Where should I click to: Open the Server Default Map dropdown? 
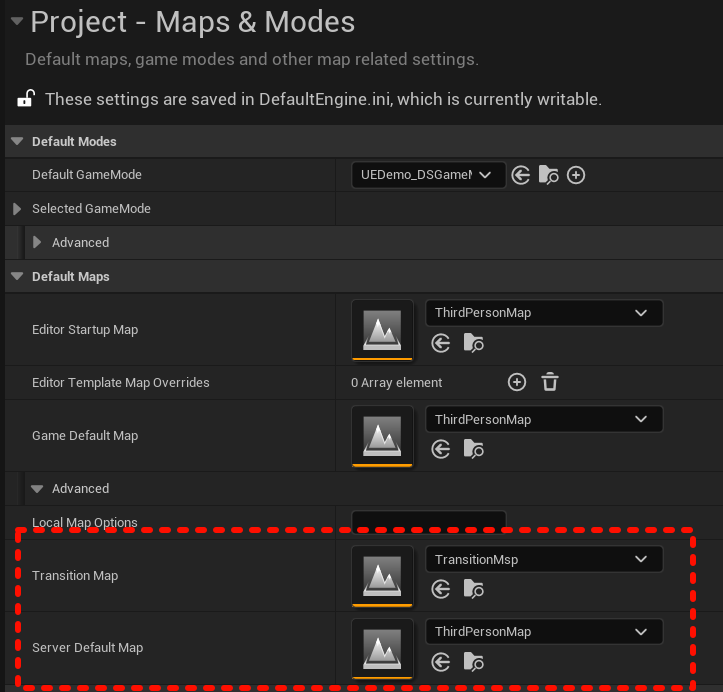543,632
